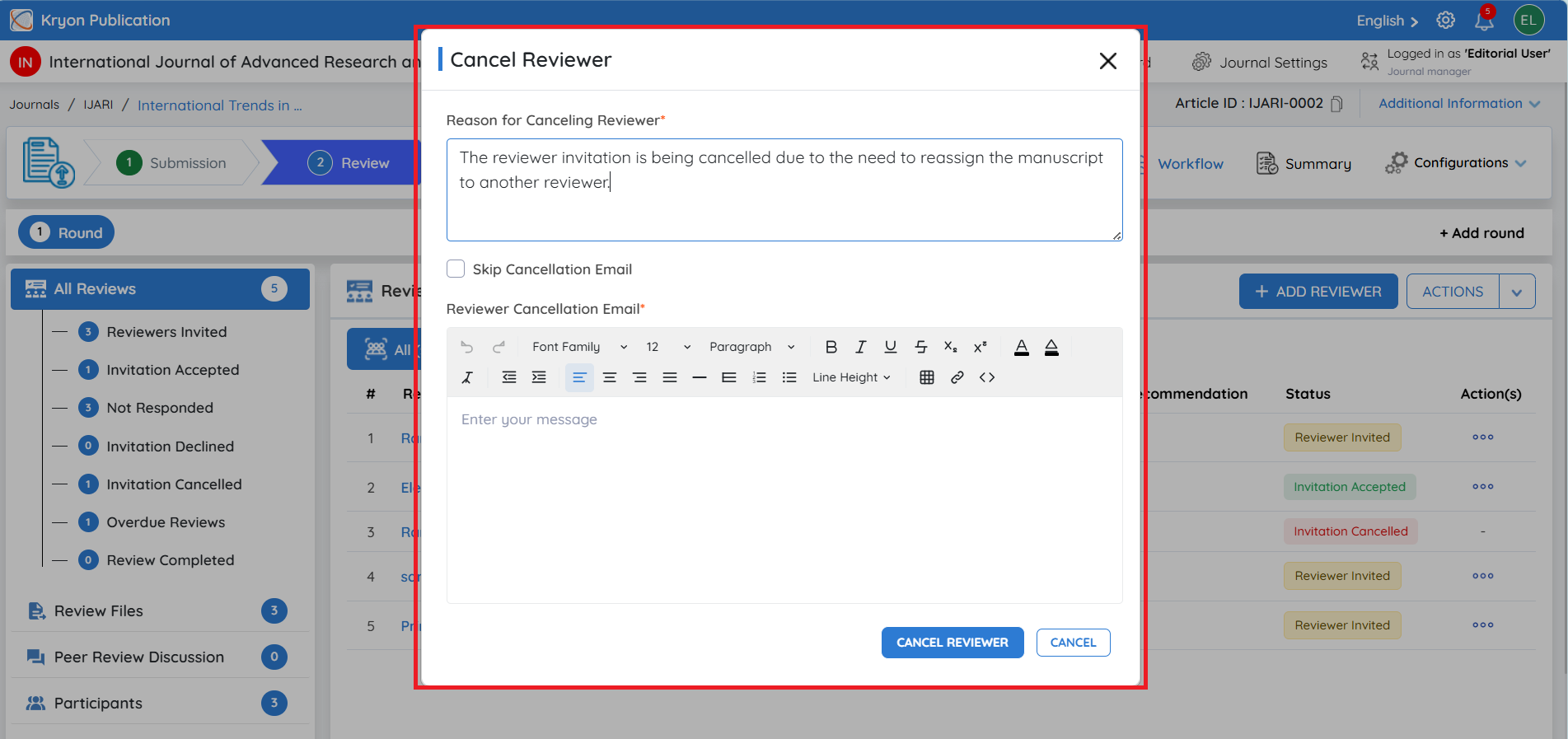Select Invitation Accepted in reviews list
This screenshot has height=739, width=1568.
[x=172, y=370]
